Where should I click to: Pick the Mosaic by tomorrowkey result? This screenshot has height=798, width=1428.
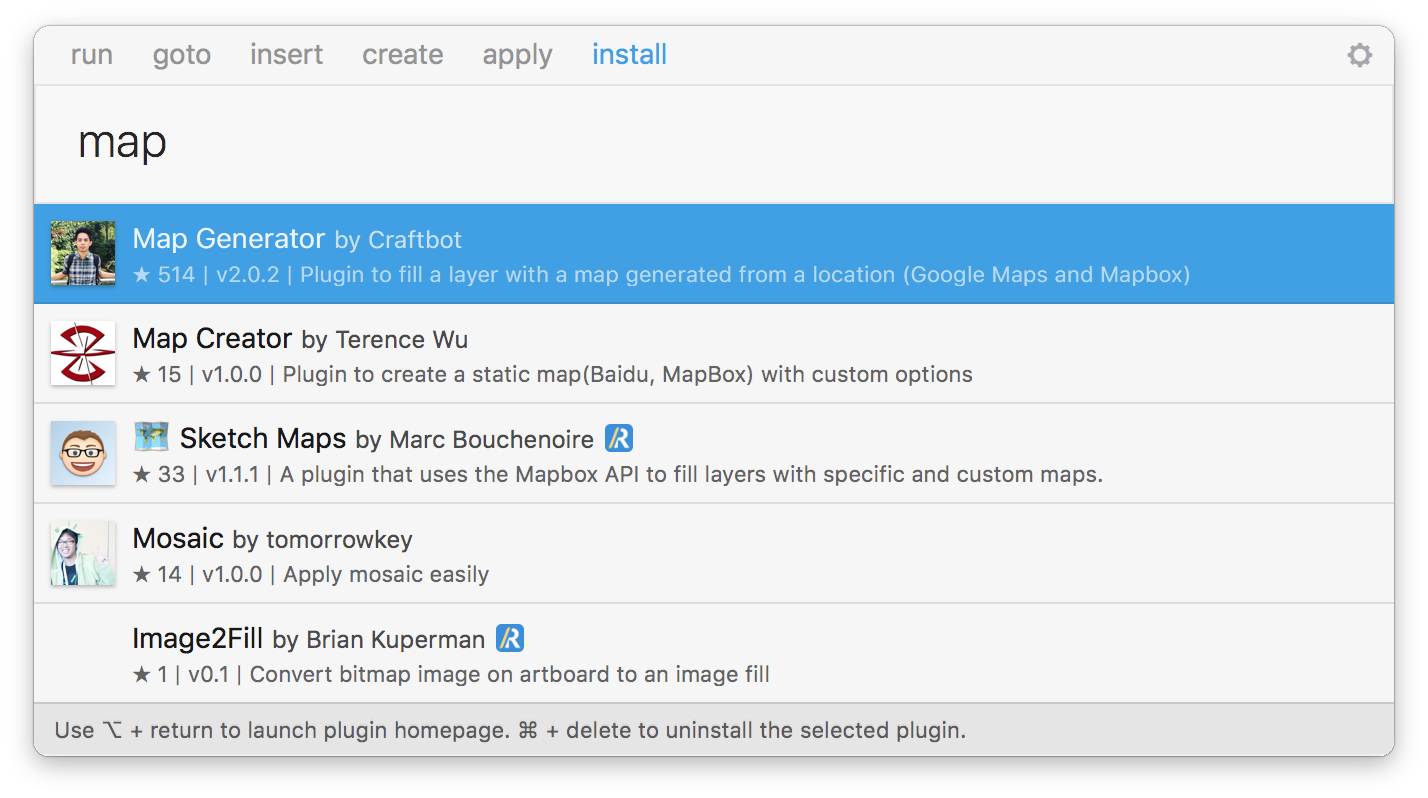[x=272, y=539]
